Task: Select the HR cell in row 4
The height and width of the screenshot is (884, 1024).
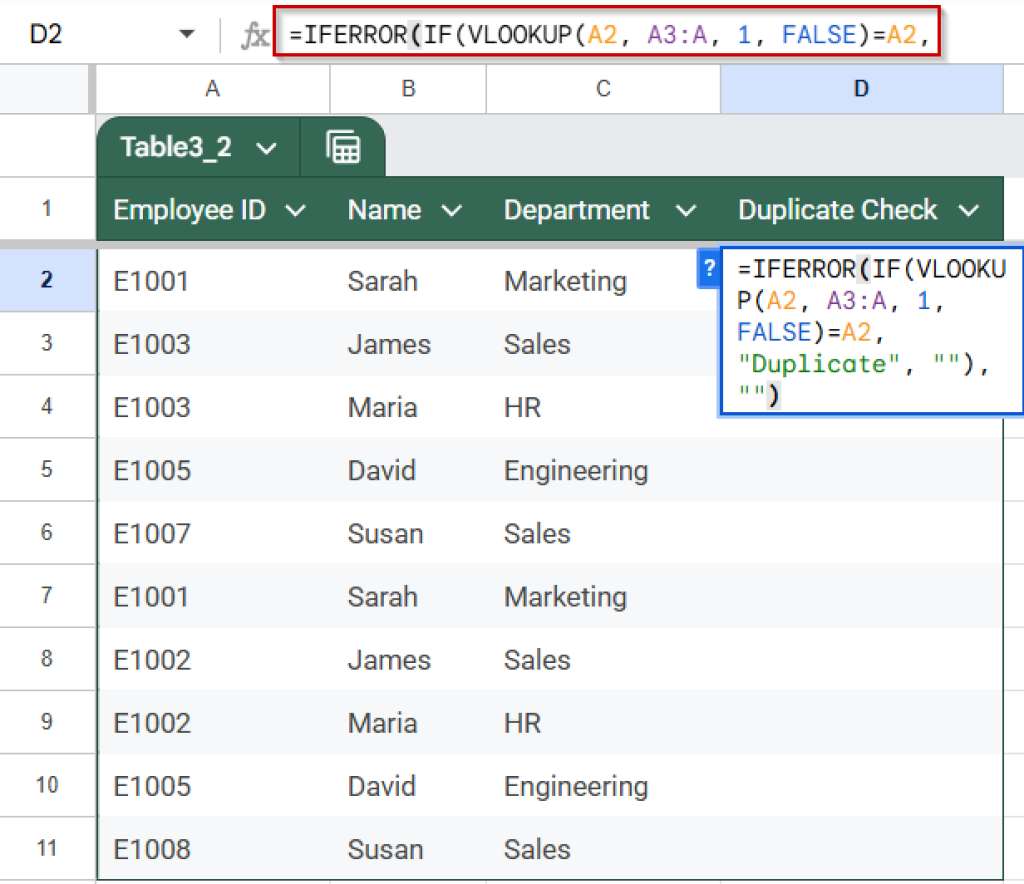Action: coord(521,407)
